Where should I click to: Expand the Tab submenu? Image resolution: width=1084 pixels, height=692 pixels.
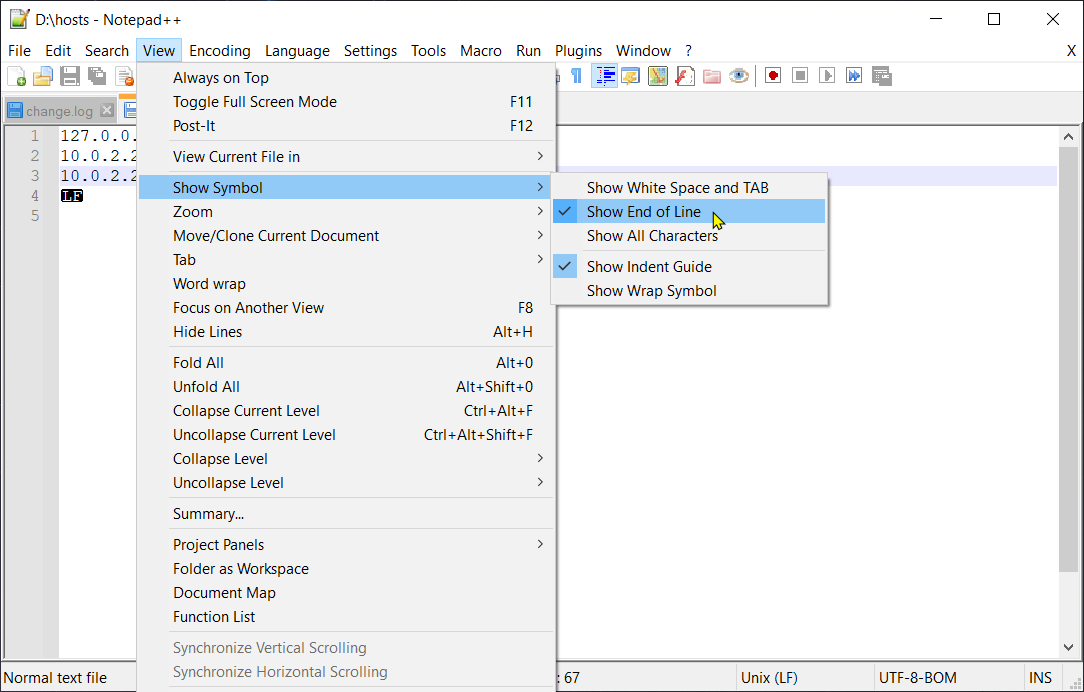pyautogui.click(x=346, y=260)
